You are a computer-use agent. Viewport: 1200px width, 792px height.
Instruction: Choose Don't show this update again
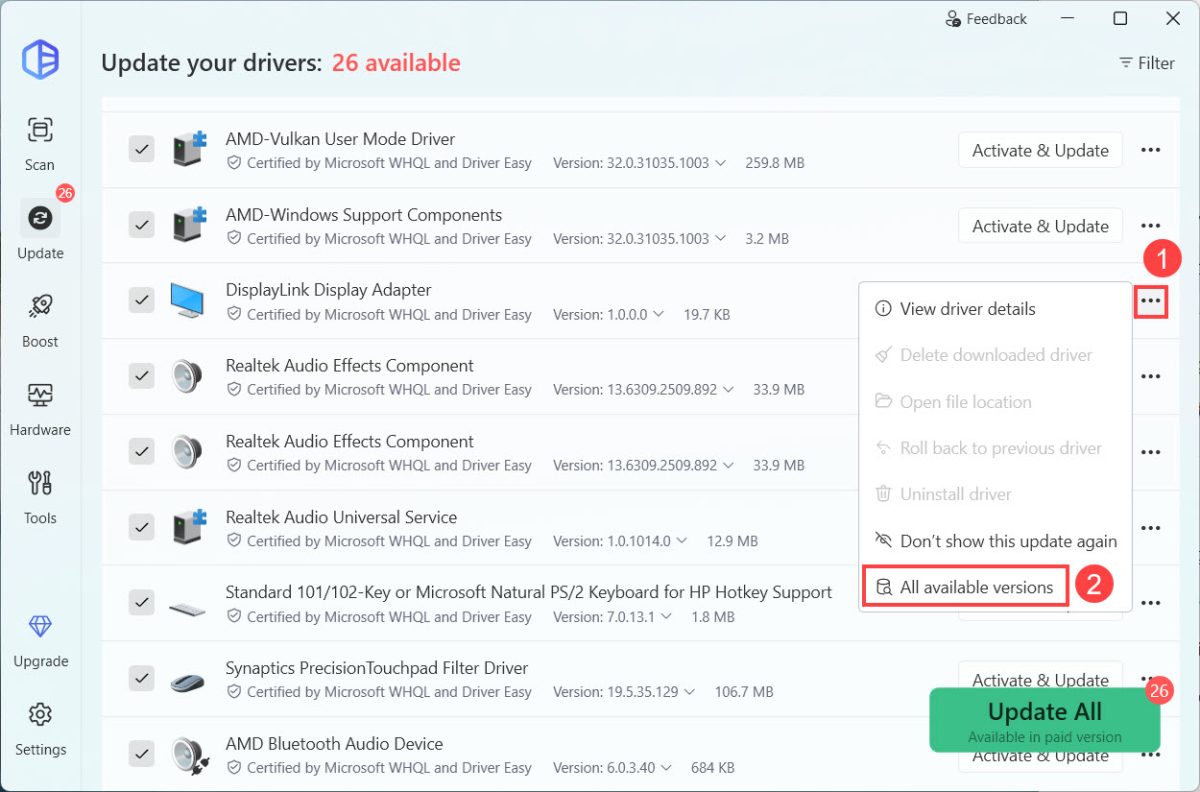(x=995, y=541)
